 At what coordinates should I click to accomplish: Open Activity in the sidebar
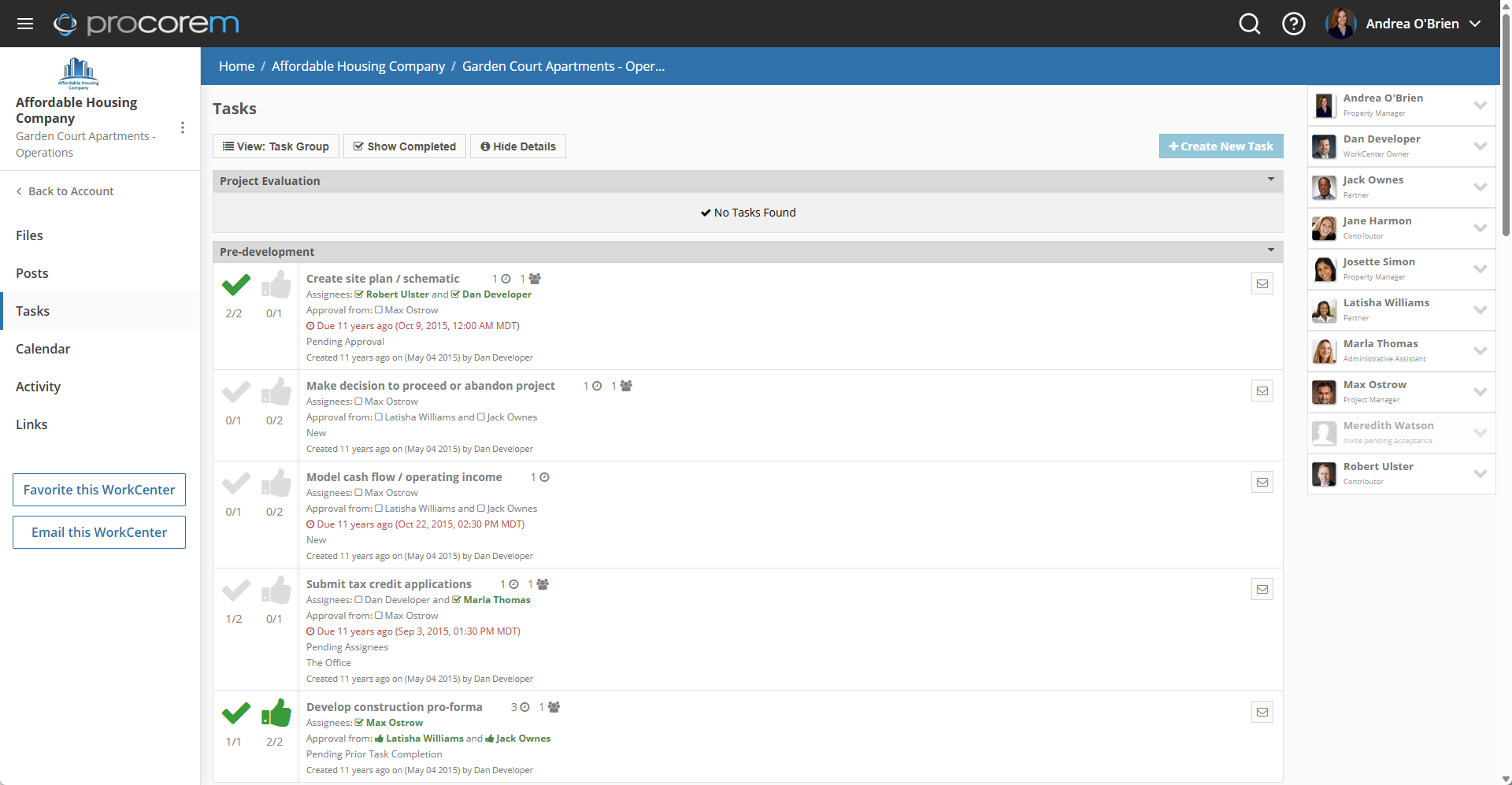point(100,387)
